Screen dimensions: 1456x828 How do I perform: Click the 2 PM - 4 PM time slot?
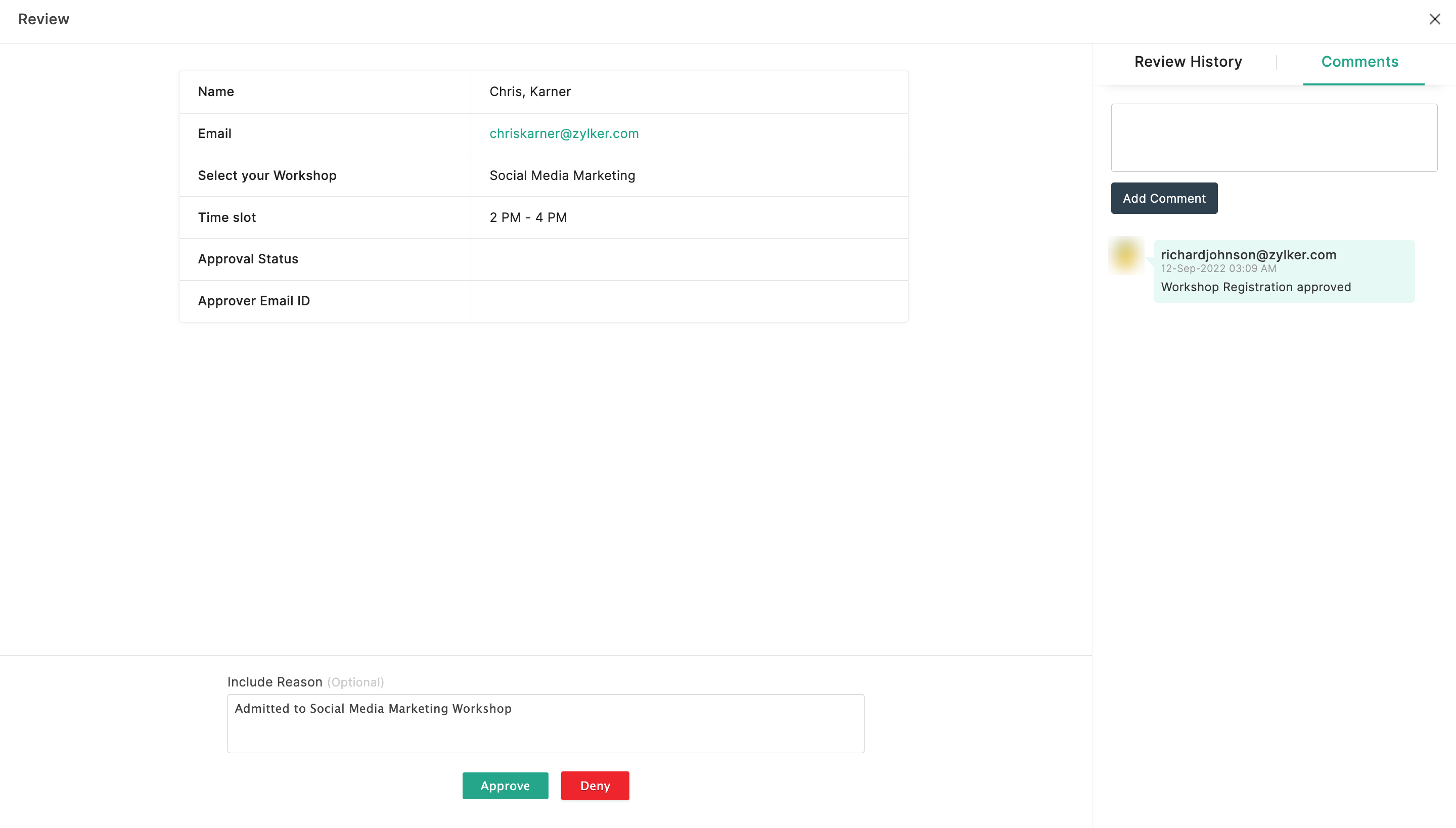click(x=528, y=217)
